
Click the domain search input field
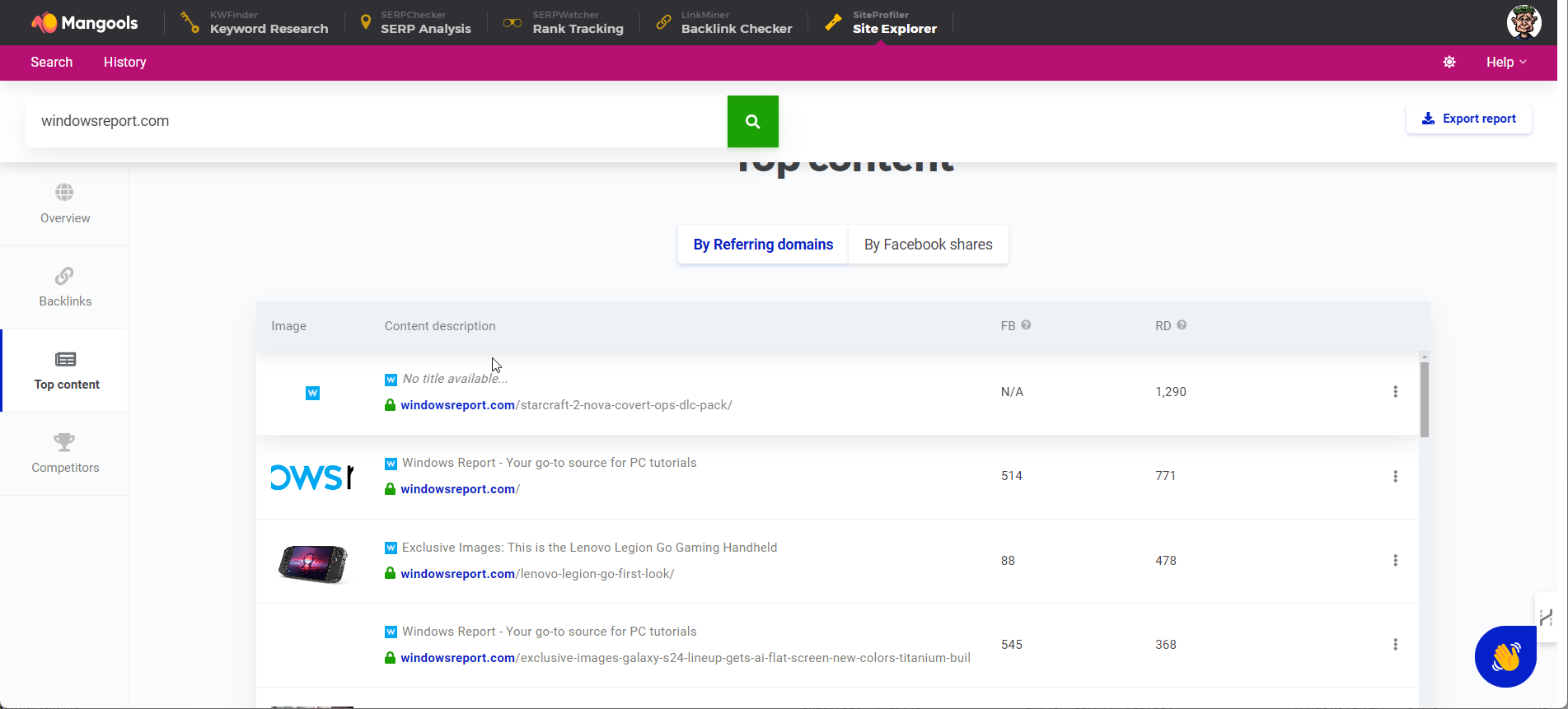tap(376, 121)
